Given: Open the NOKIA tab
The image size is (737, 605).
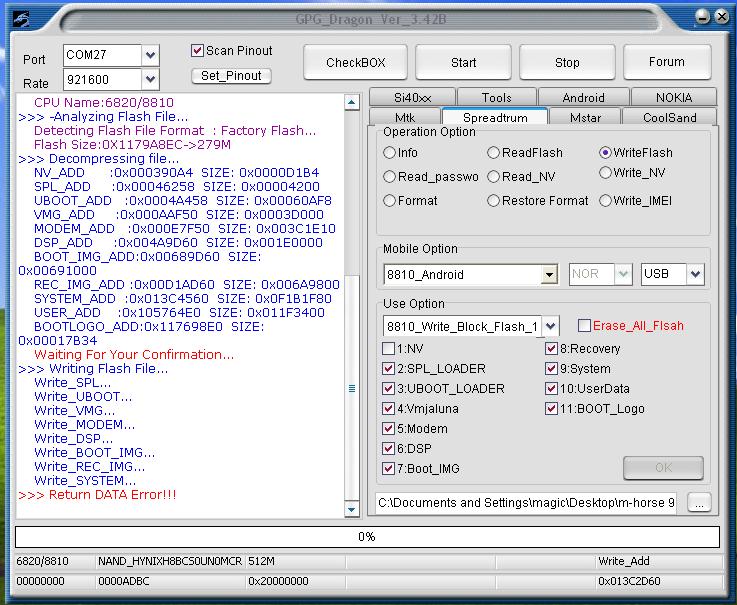Looking at the screenshot, I should [x=674, y=97].
